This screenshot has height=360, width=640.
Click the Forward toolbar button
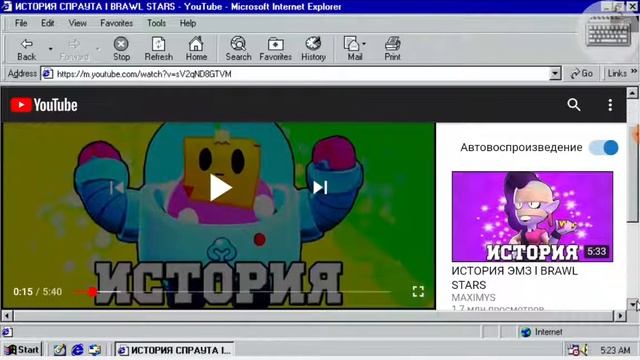(x=74, y=49)
